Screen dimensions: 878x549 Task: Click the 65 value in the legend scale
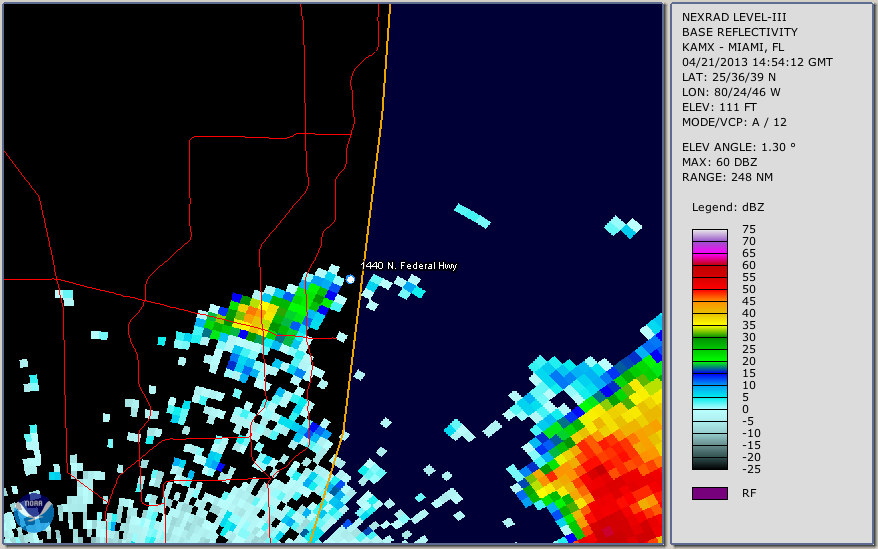[x=749, y=253]
